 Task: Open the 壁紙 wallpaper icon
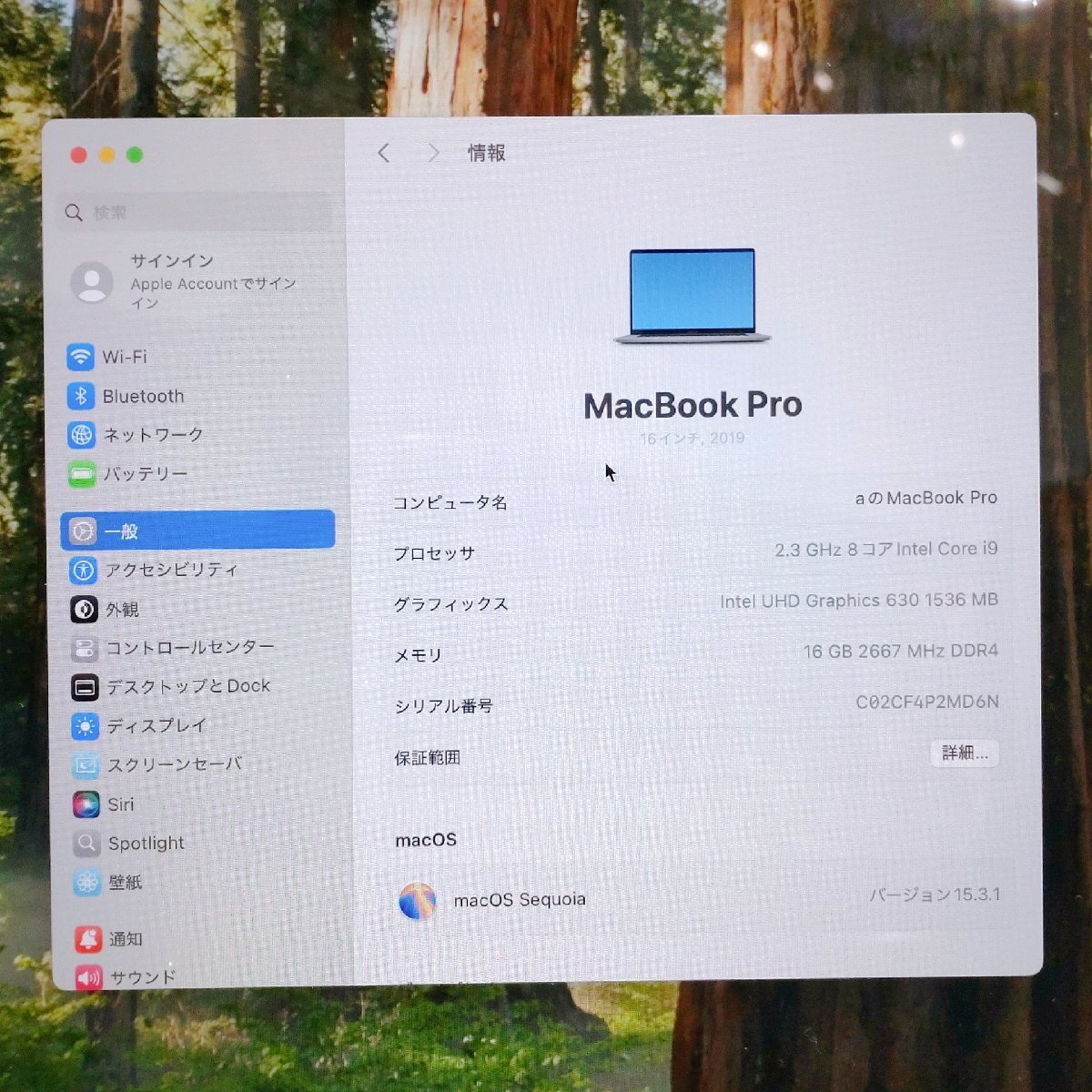pos(86,882)
